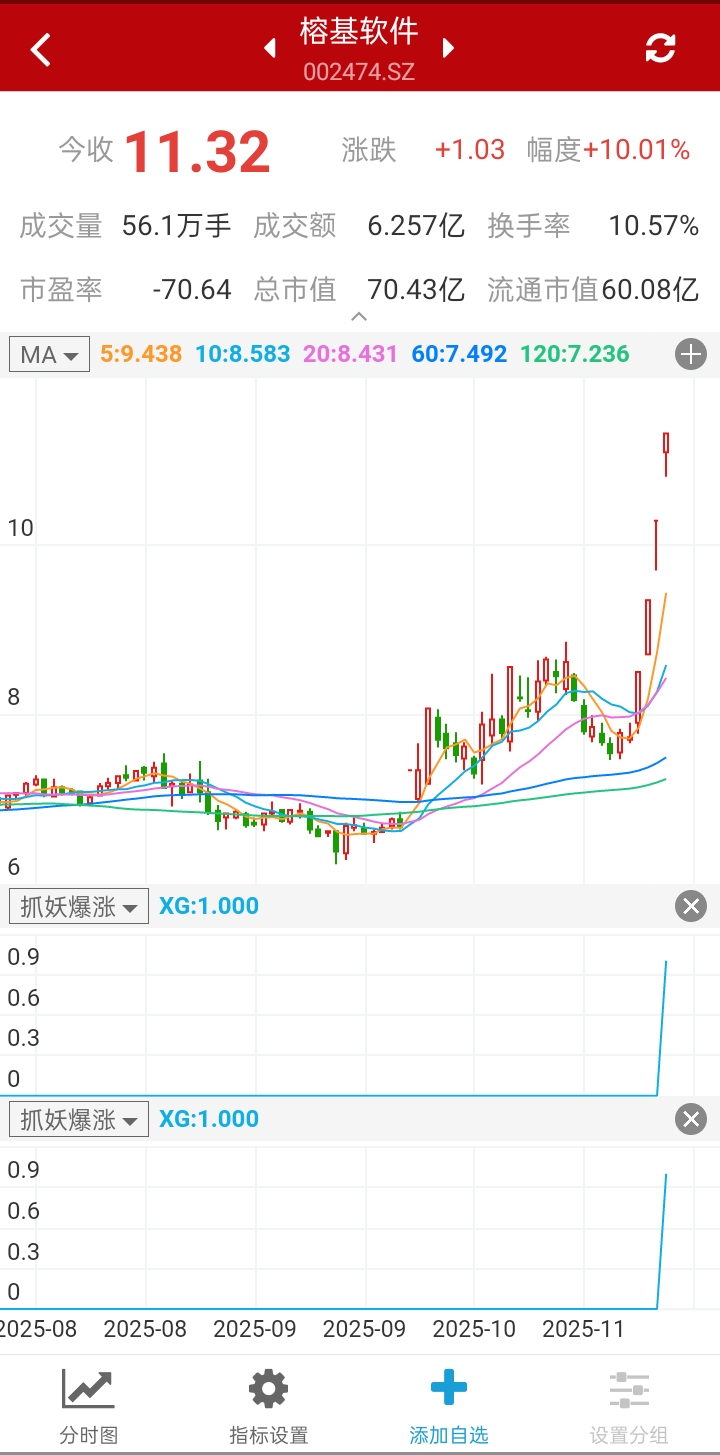The image size is (720, 1455).
Task: Expand the MA indicator dropdown
Action: tap(50, 354)
